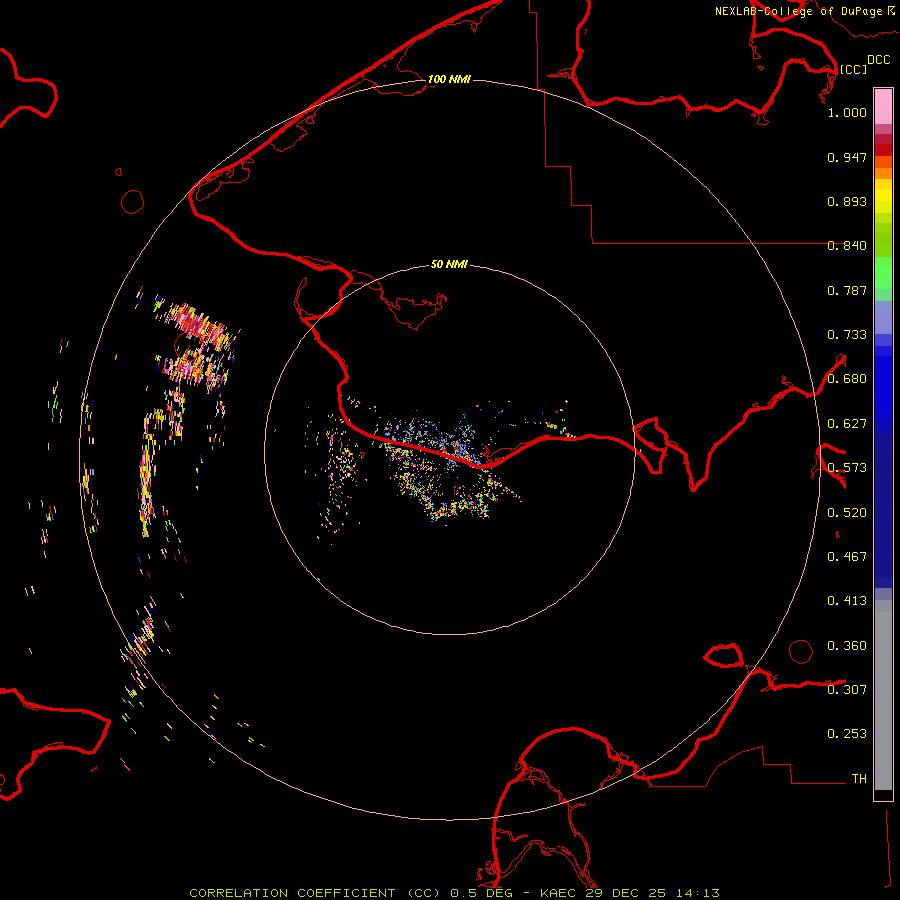Pick the bright green color bar segment

(x=883, y=273)
